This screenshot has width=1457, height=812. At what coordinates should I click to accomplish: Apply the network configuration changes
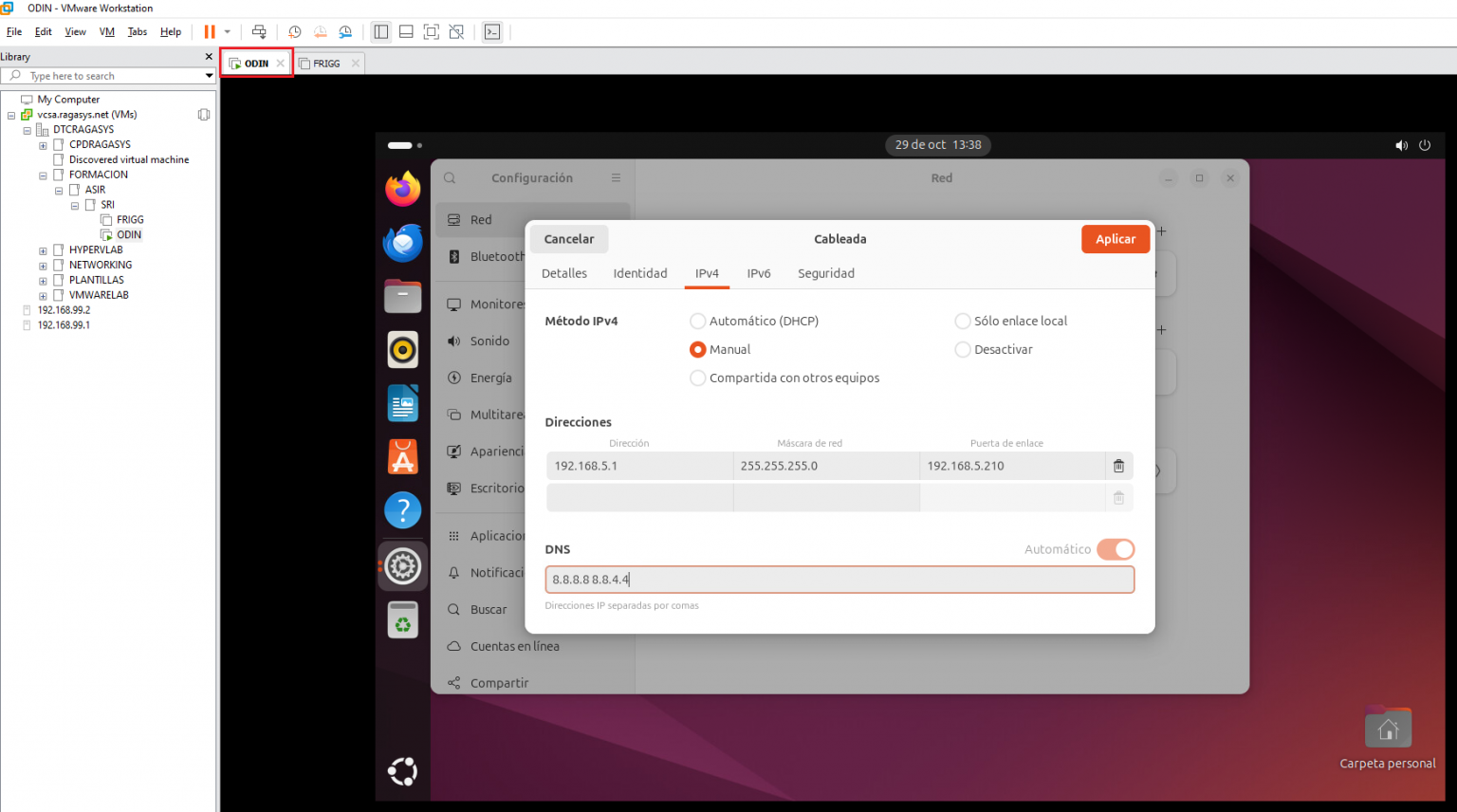tap(1116, 239)
